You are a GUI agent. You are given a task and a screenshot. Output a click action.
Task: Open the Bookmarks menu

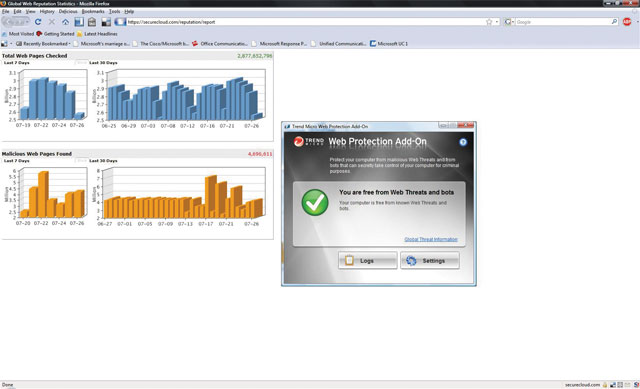click(x=93, y=11)
